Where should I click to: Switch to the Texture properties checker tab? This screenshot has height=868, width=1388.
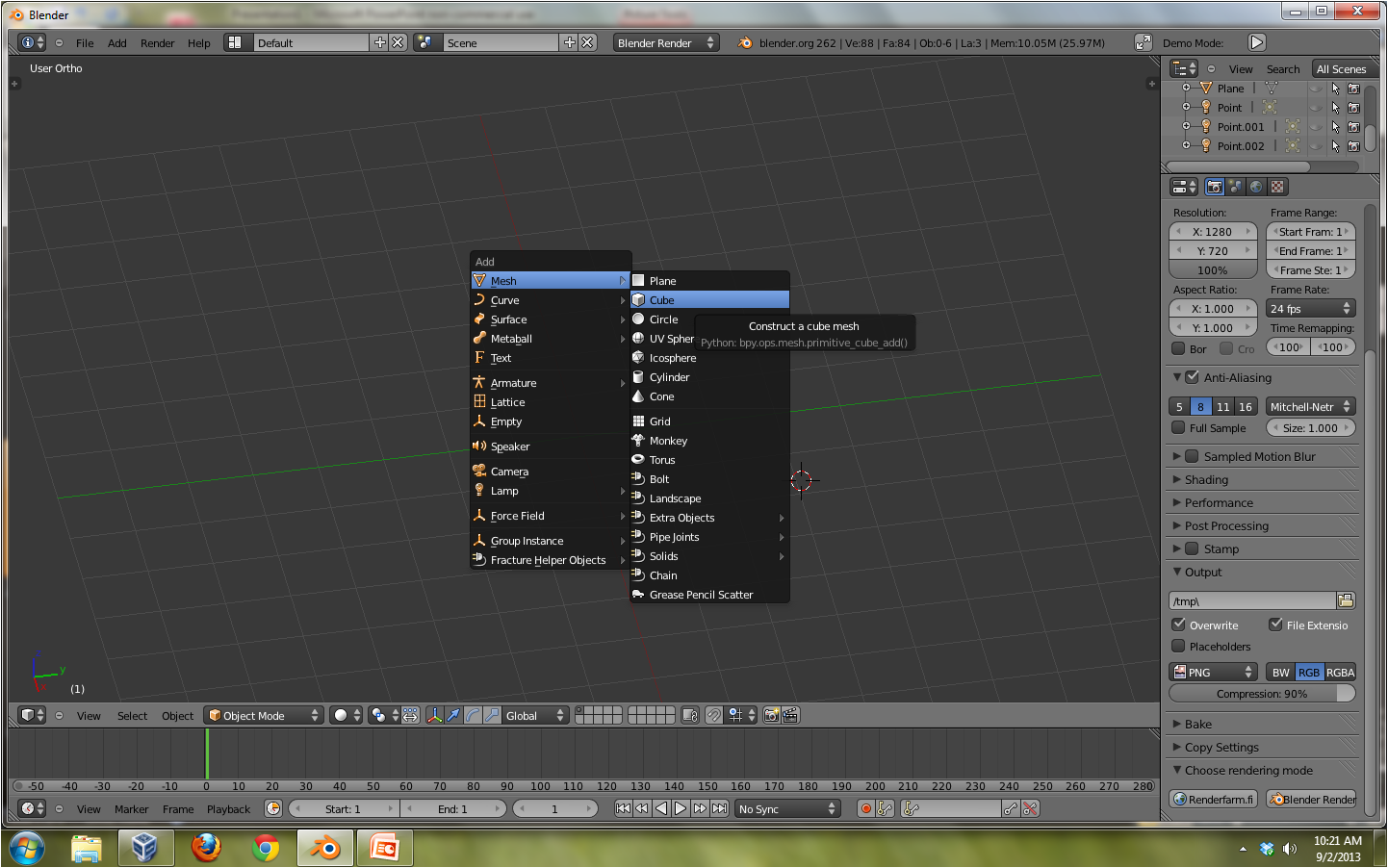click(1277, 187)
